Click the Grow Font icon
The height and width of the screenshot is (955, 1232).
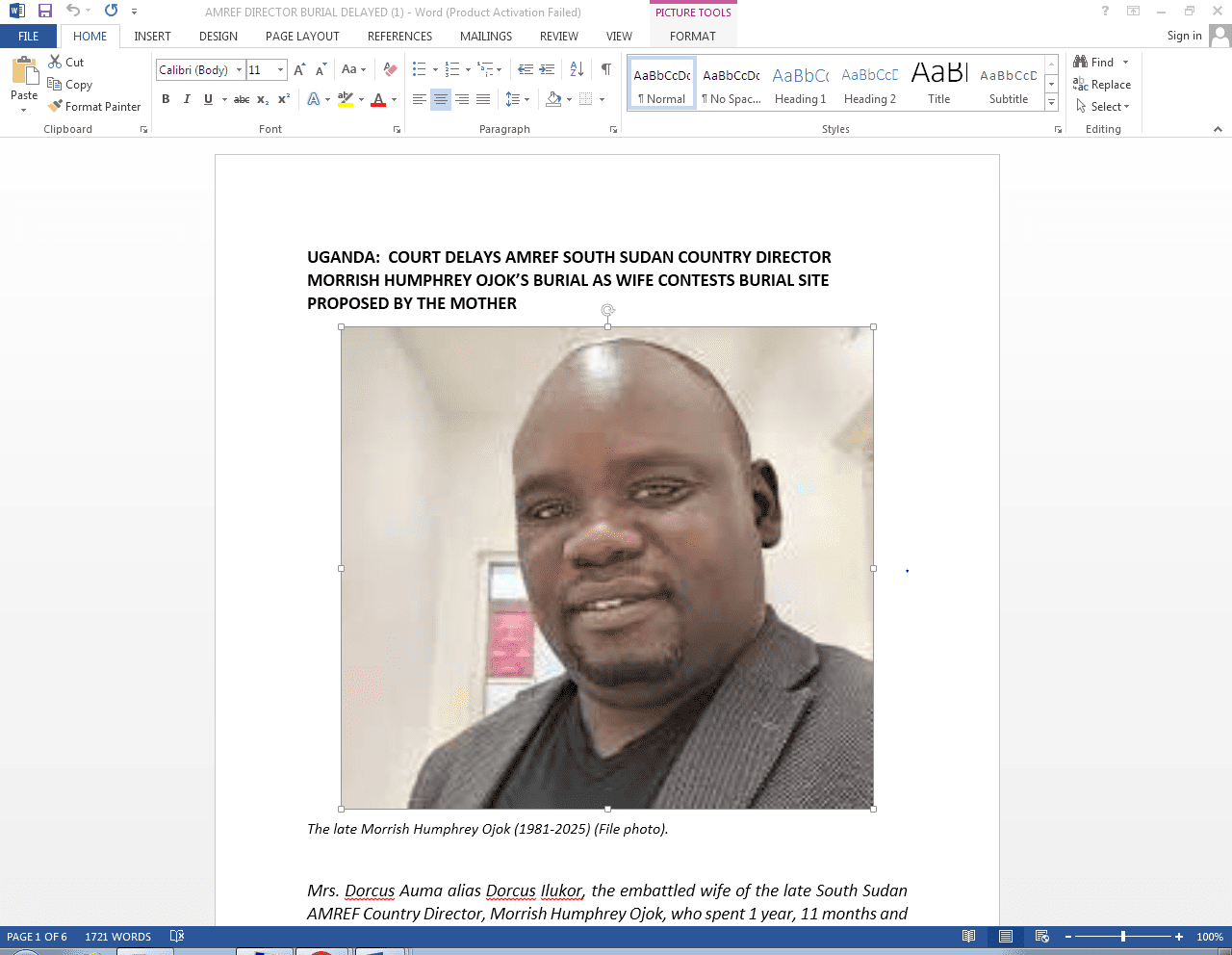coord(299,69)
